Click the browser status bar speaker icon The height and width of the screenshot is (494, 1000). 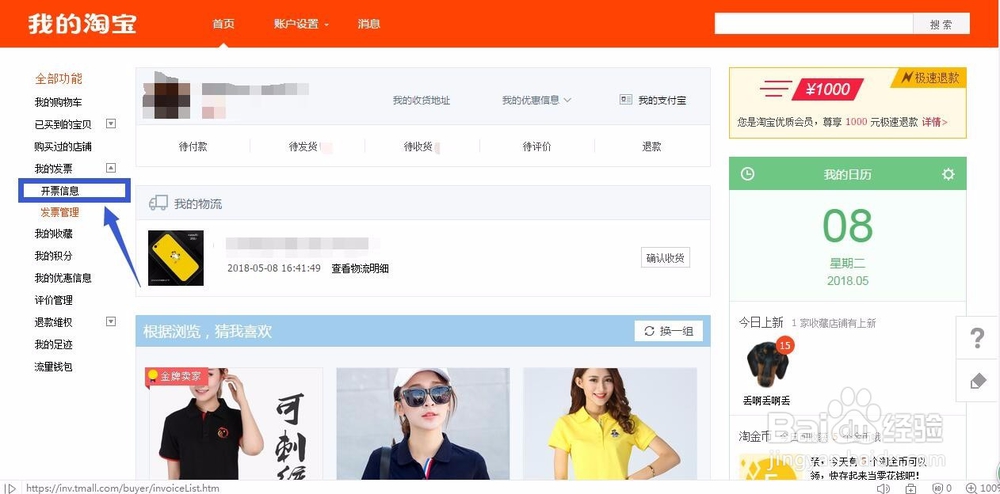point(883,488)
